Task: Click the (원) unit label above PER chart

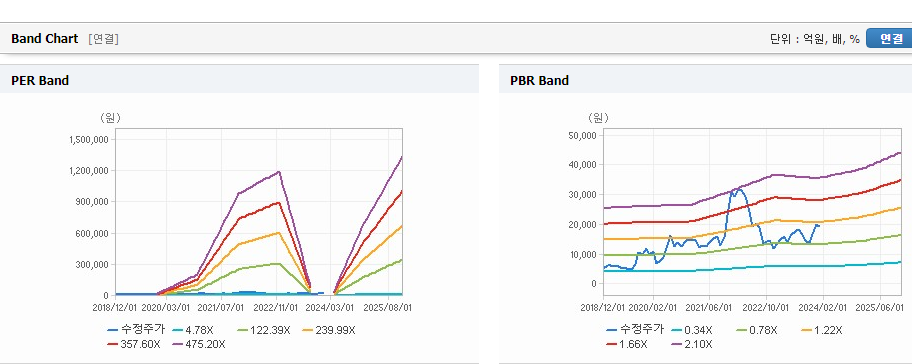Action: pos(110,118)
